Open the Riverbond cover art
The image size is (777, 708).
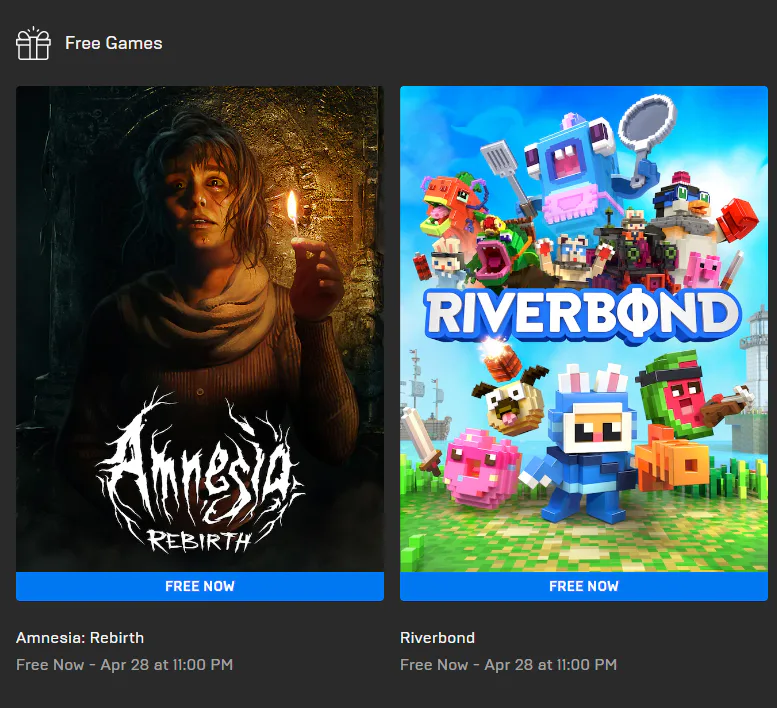pos(584,329)
